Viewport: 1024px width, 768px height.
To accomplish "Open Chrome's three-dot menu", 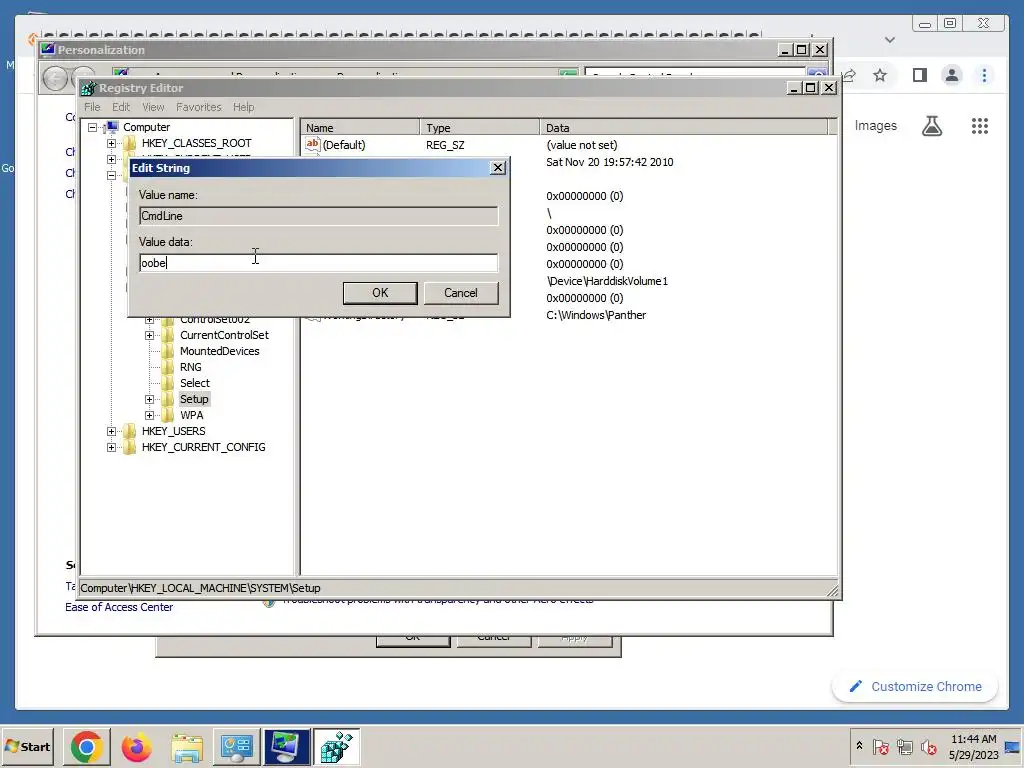I will 984,75.
